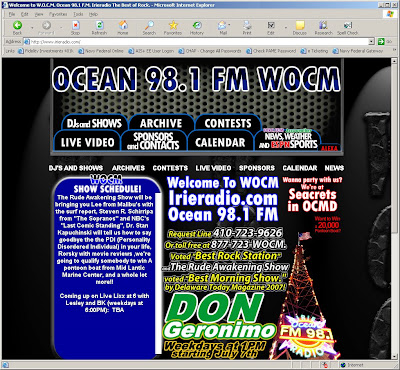The width and height of the screenshot is (400, 370).
Task: Stop loading with the Stop button
Action: point(75,27)
